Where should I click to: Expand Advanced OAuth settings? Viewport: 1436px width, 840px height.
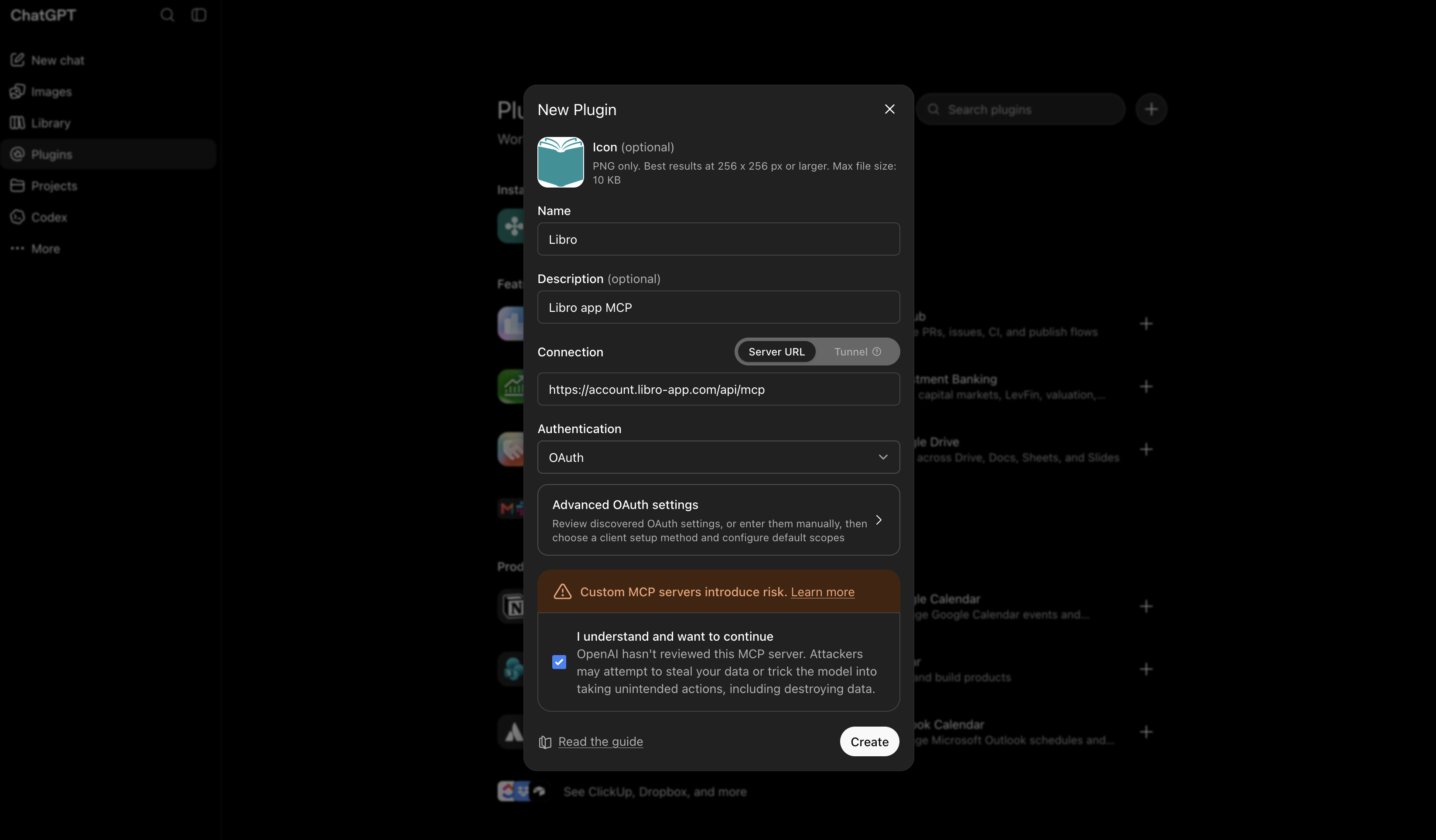pos(718,520)
